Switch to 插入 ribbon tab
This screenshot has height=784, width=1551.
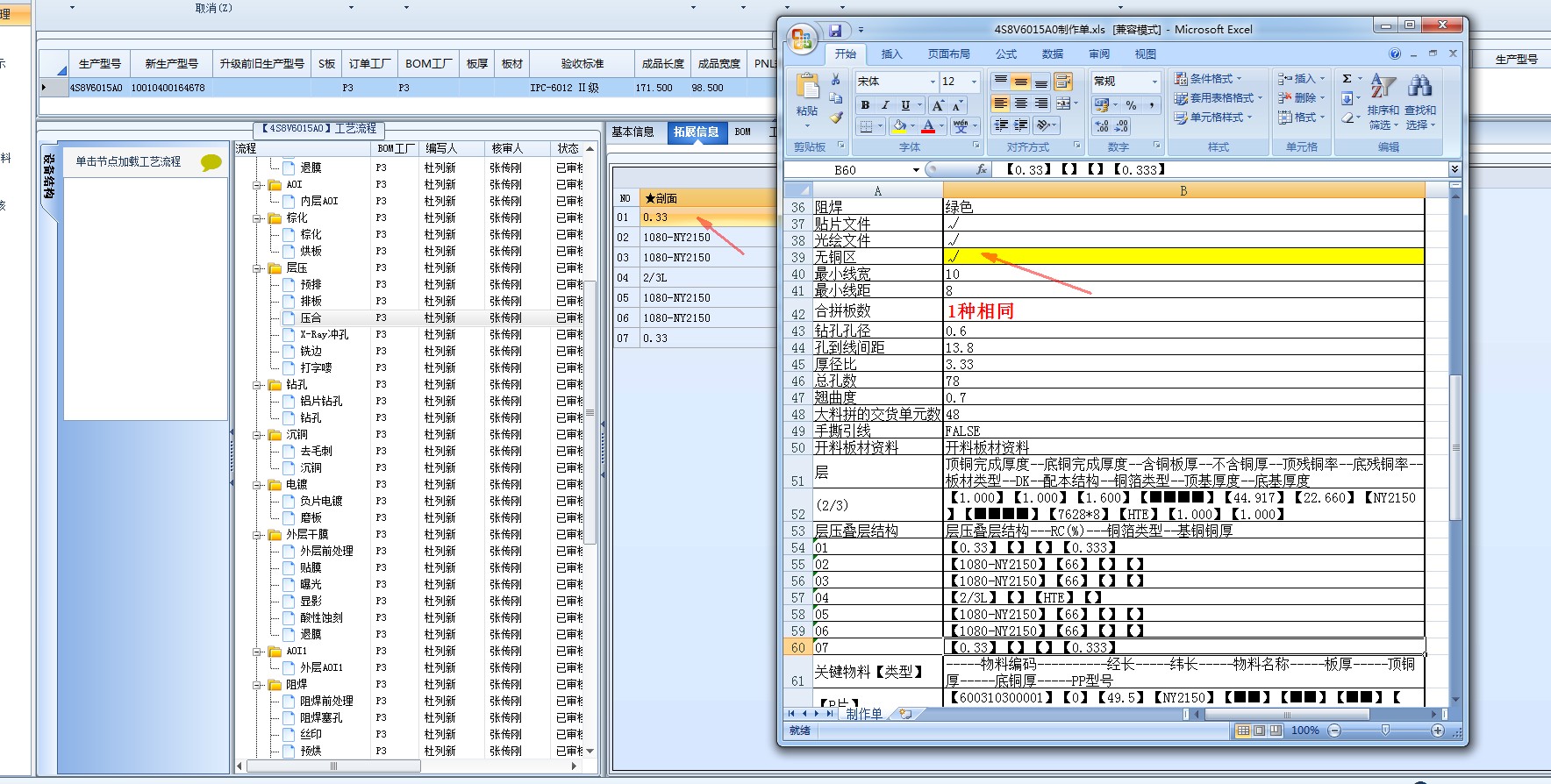[x=891, y=54]
